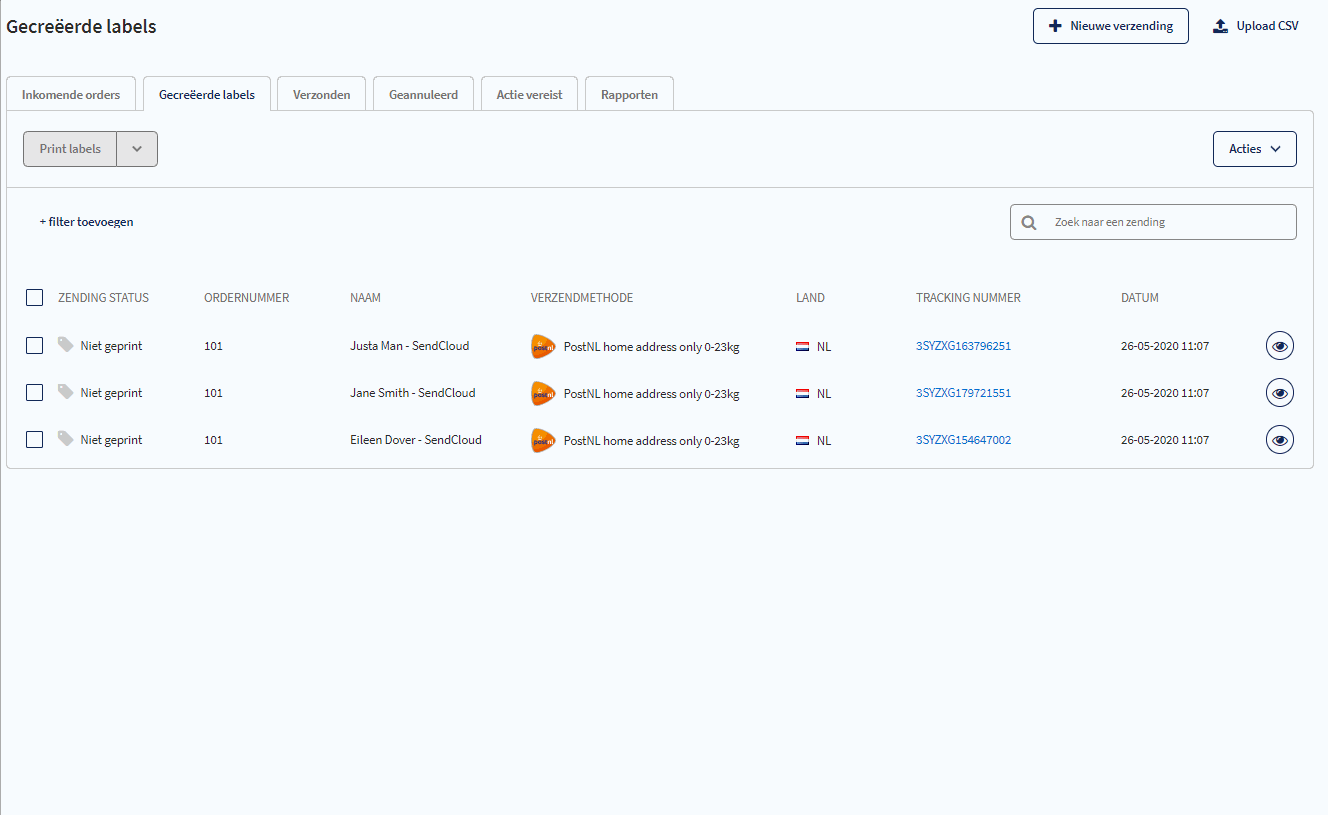View details of Justa Man shipment via eye icon
Screen dimensions: 1328x815
point(1280,346)
